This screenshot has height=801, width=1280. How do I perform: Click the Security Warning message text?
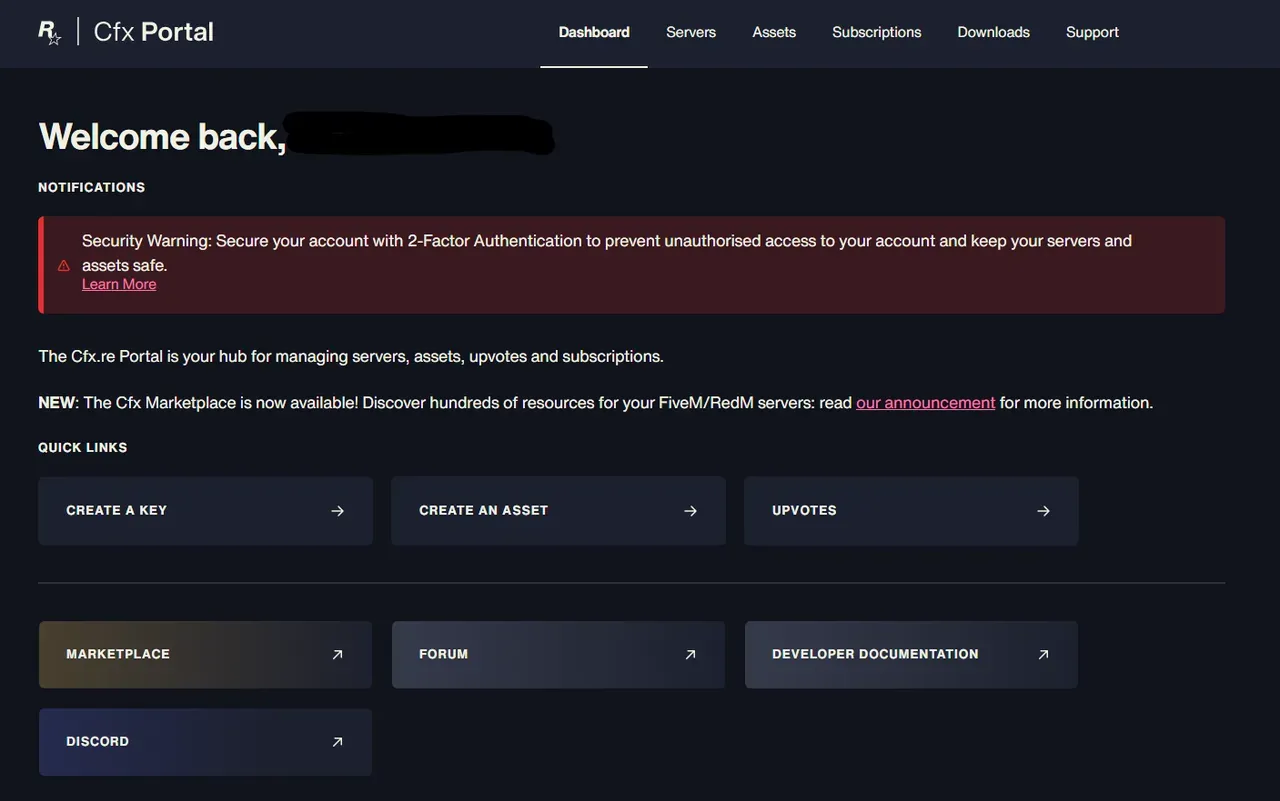(x=607, y=253)
